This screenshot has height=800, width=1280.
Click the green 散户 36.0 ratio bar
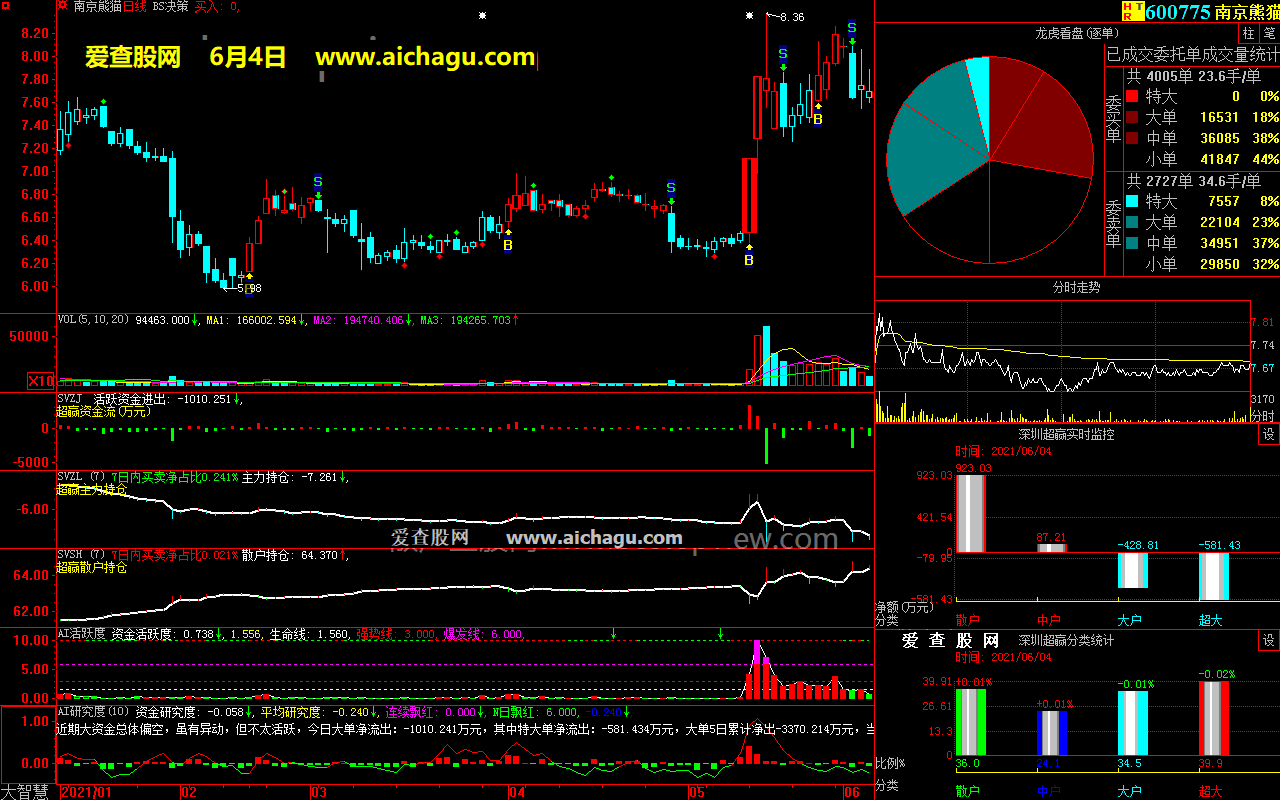pyautogui.click(x=971, y=721)
